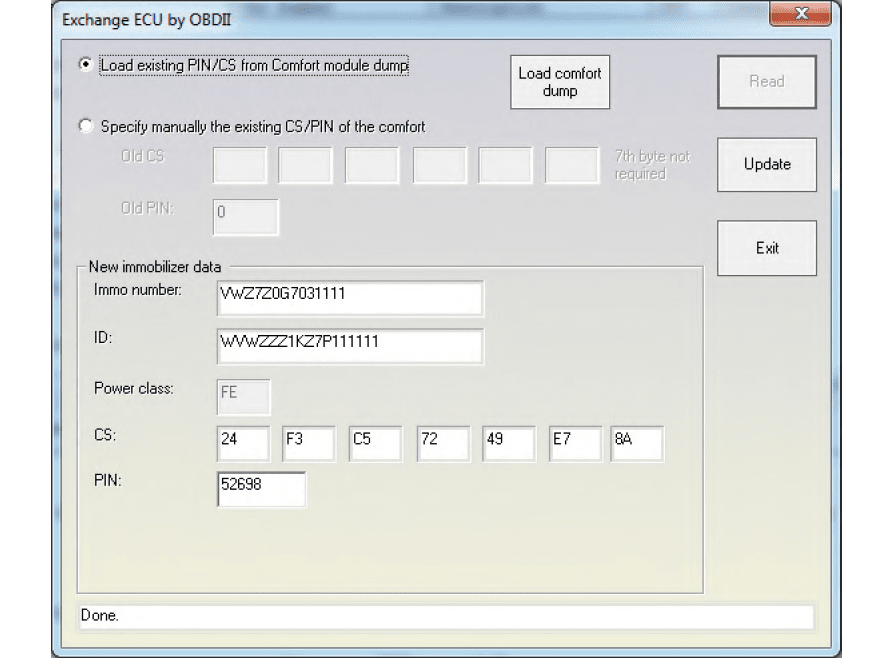Select 'Load existing PIN/CS from Comfort module dump'
The image size is (892, 658).
[85, 65]
